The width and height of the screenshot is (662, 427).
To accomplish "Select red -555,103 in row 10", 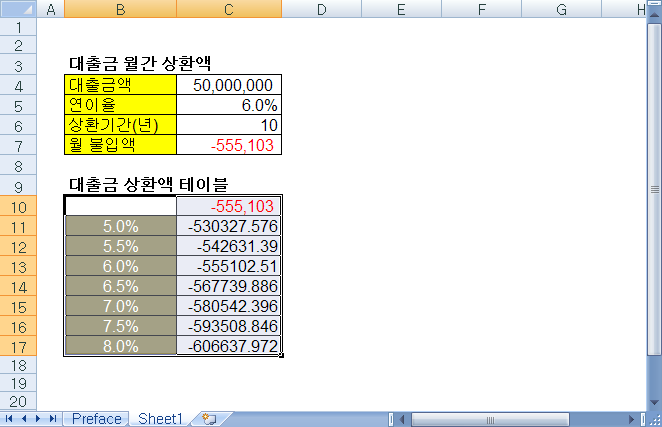I will 229,206.
